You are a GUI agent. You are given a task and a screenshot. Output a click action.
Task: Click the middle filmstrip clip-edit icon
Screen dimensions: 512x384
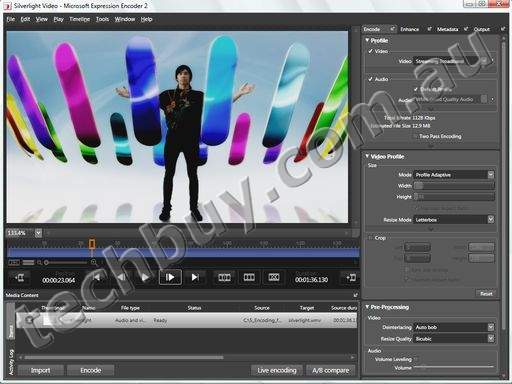(249, 277)
